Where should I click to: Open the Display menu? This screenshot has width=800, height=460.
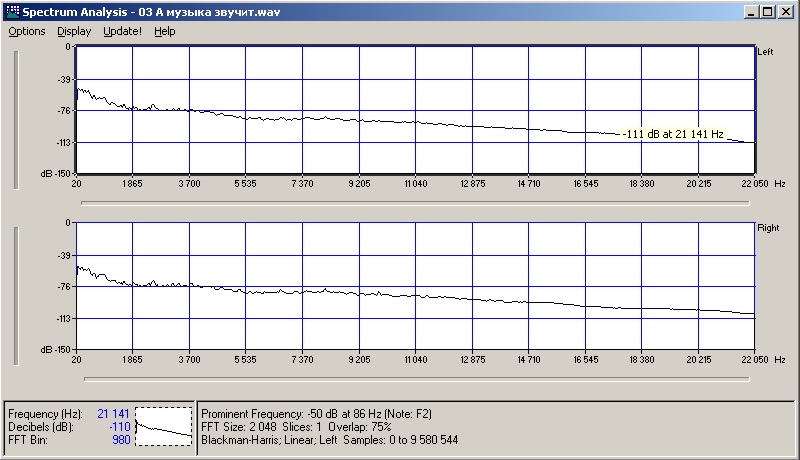74,31
